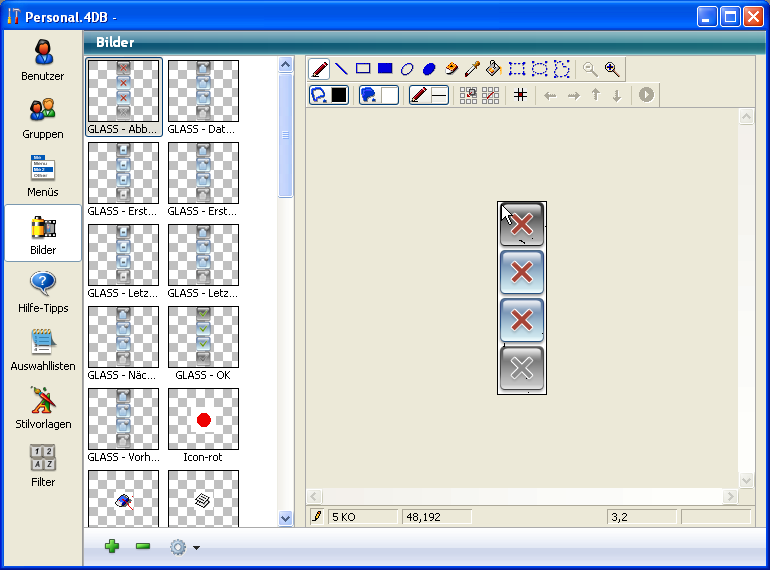Open the Stilvorlagen section
Viewport: 770px width, 570px height.
pos(43,408)
